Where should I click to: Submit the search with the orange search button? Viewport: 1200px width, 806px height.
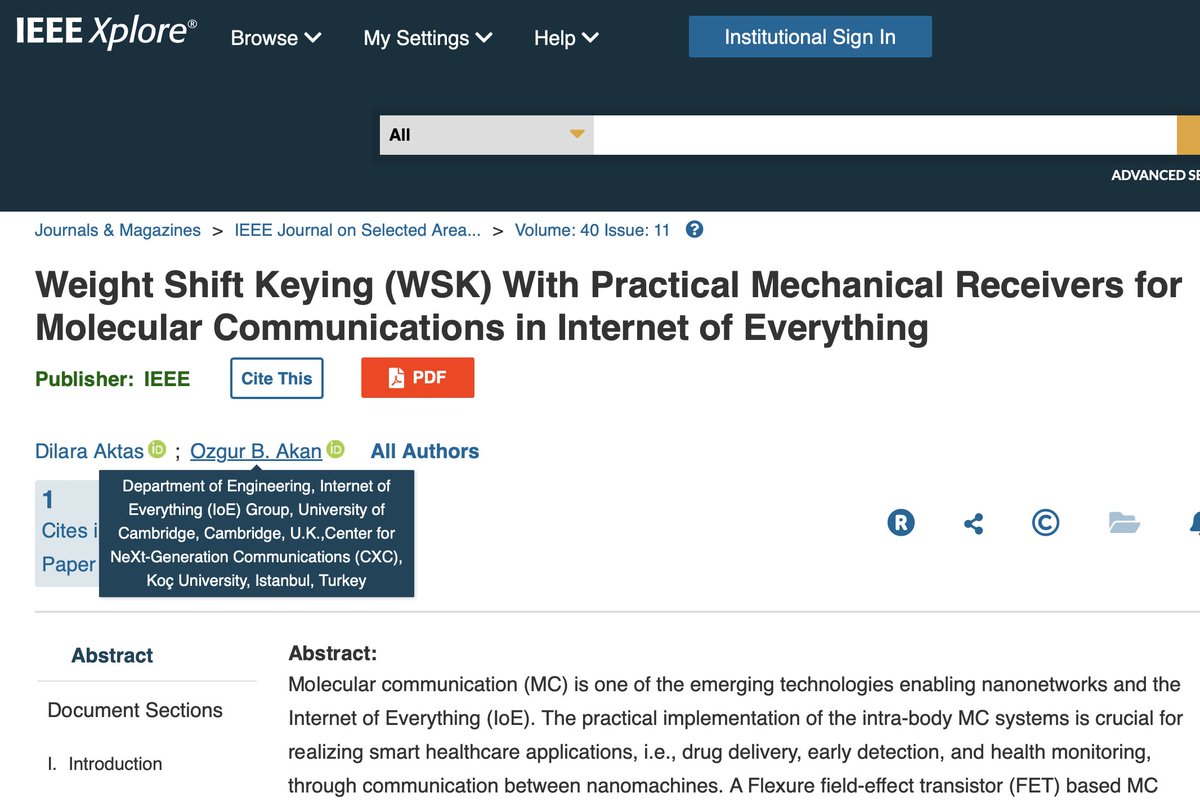(x=1191, y=133)
